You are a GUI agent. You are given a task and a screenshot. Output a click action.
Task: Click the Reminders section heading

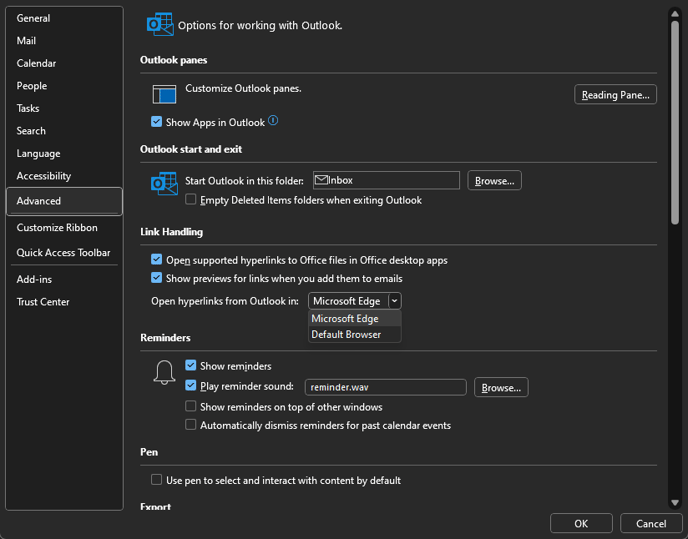[x=165, y=338]
